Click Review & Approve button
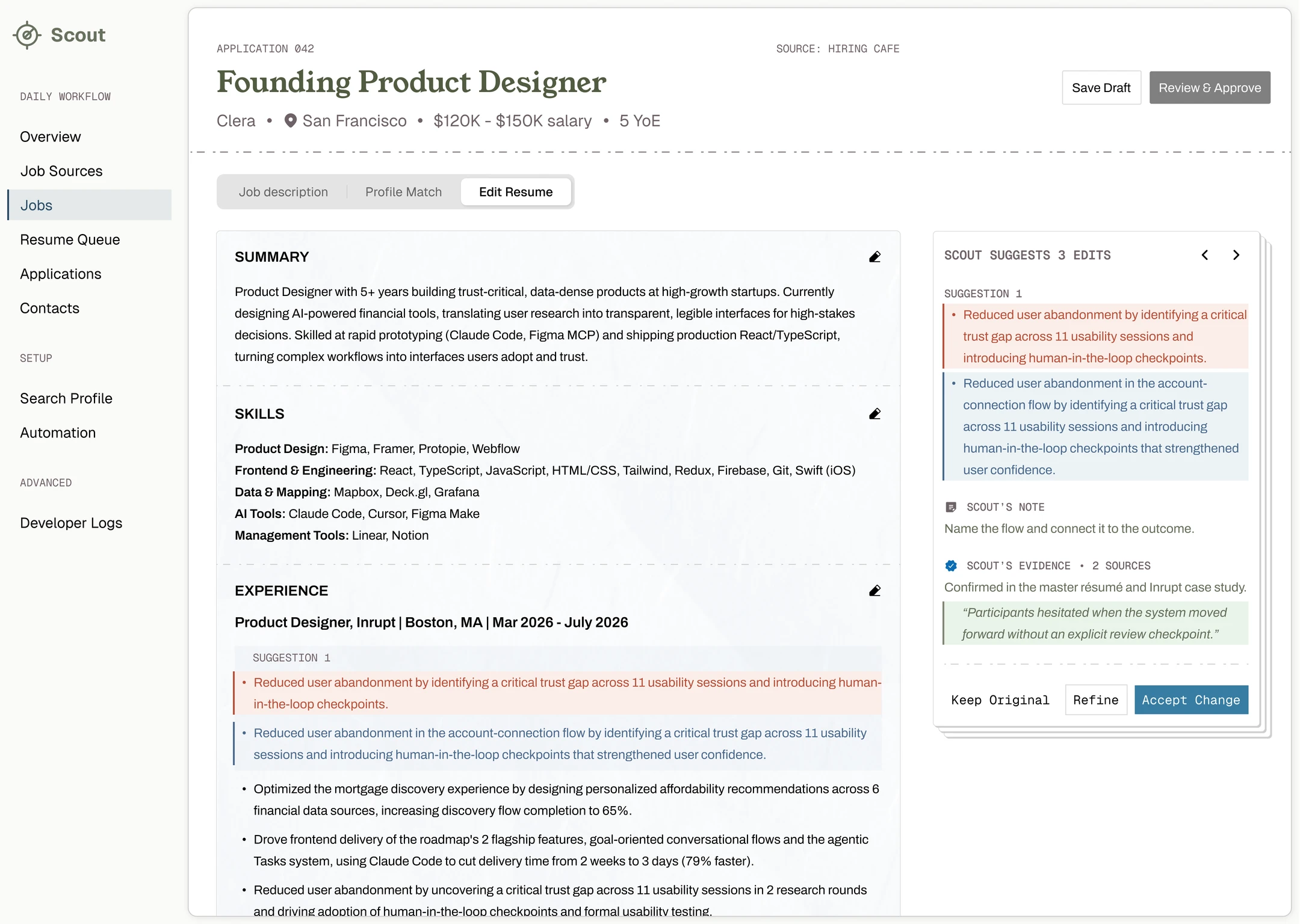The width and height of the screenshot is (1300, 924). pyautogui.click(x=1210, y=88)
